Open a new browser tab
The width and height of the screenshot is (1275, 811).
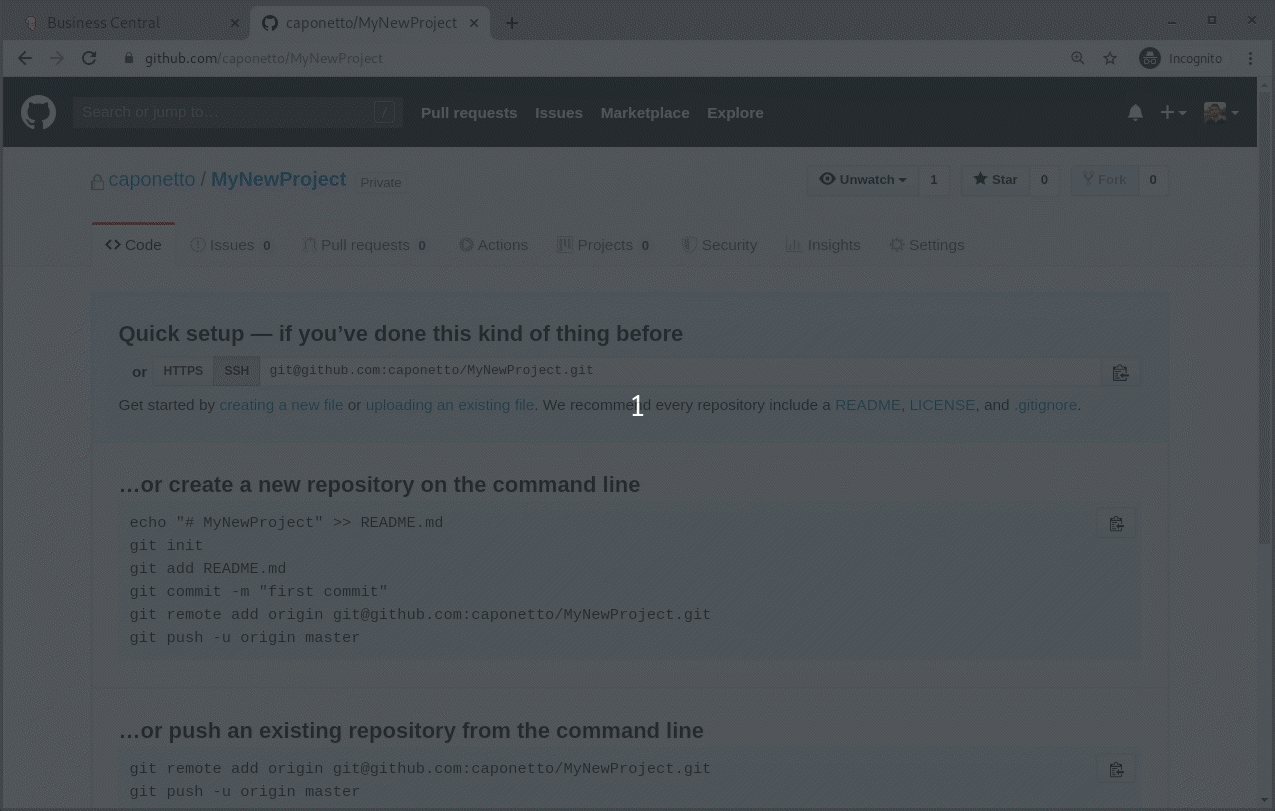[x=512, y=23]
